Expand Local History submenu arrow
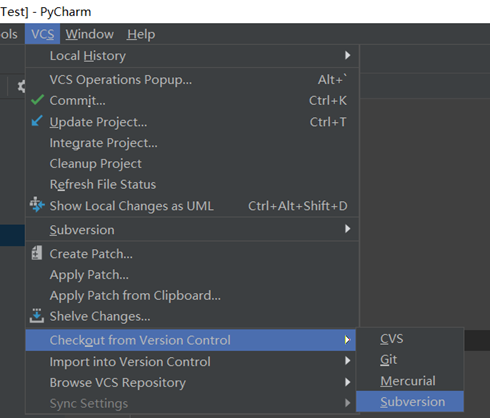 pos(348,55)
